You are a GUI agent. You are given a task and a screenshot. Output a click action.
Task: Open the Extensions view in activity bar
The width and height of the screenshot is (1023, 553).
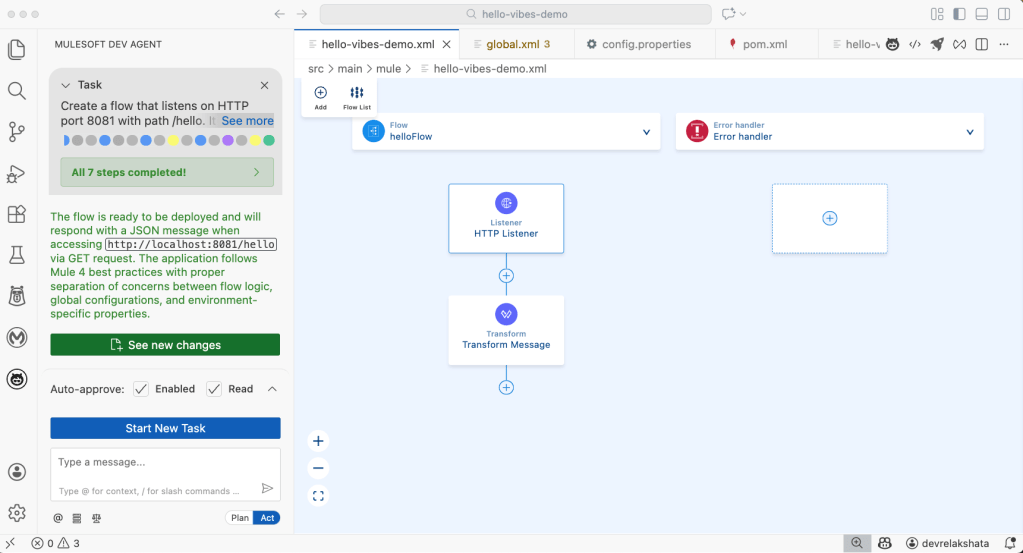(x=16, y=214)
